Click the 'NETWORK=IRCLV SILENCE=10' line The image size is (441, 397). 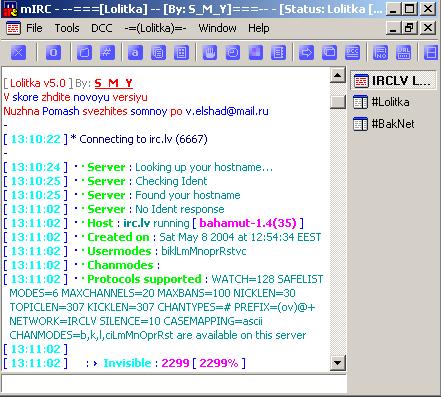(x=136, y=321)
